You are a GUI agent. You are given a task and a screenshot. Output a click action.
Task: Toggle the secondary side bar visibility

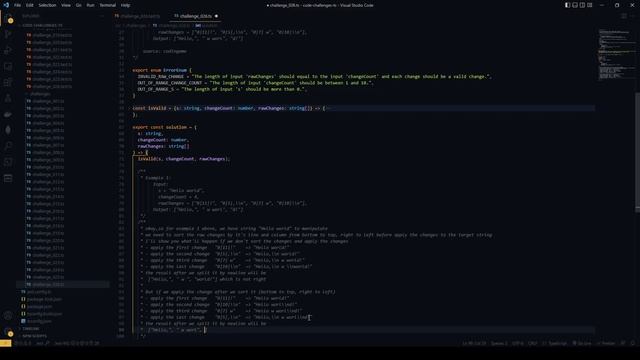coord(582,5)
